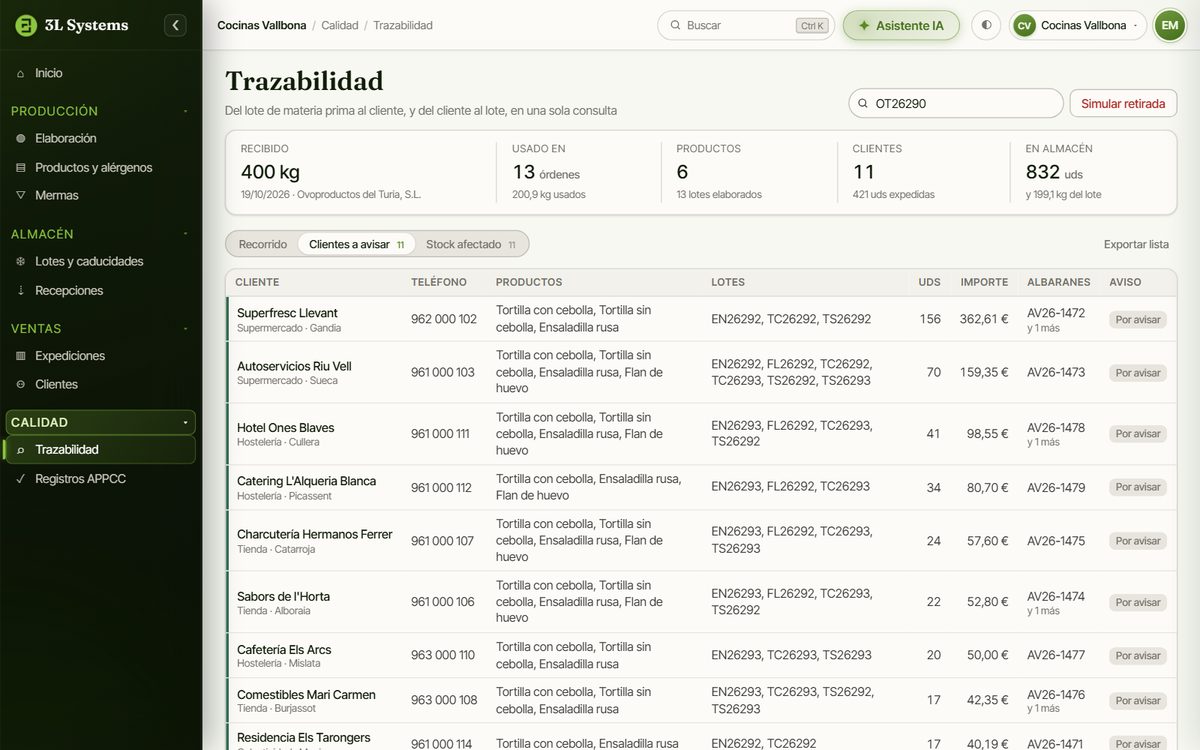
Task: Click Por avisar badge for Superfresc Llevant
Action: 1138,320
